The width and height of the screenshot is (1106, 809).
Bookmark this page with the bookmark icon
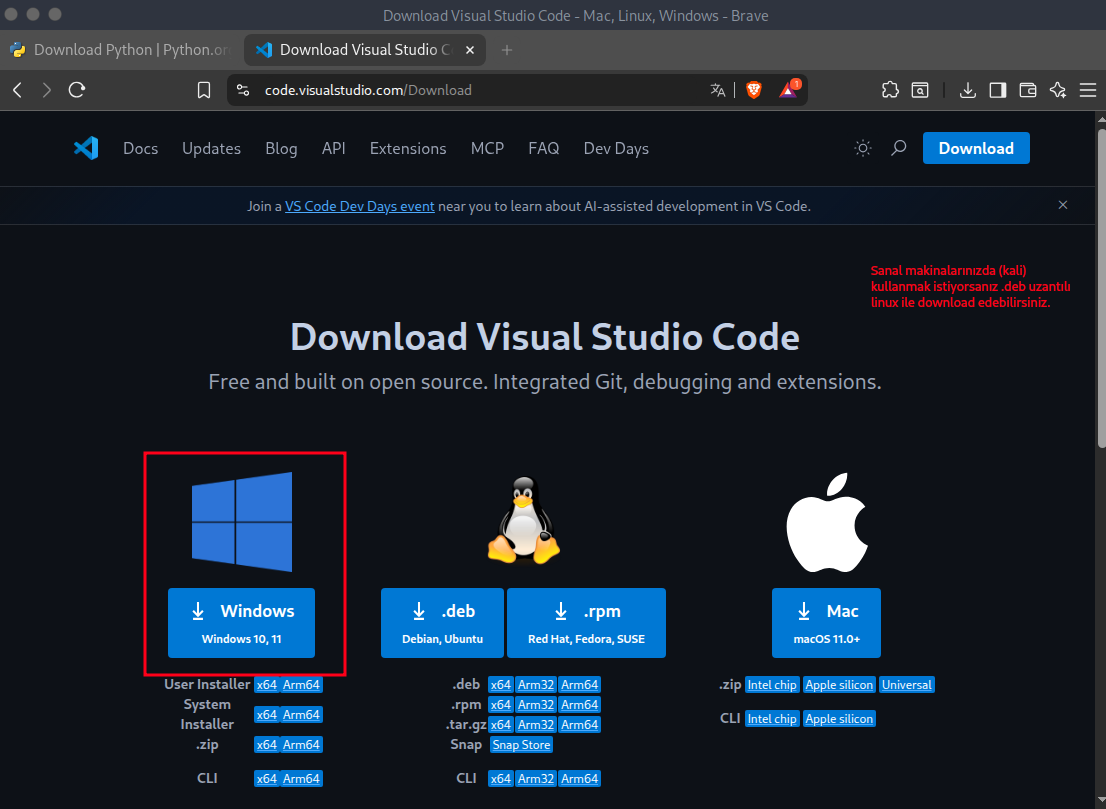204,90
